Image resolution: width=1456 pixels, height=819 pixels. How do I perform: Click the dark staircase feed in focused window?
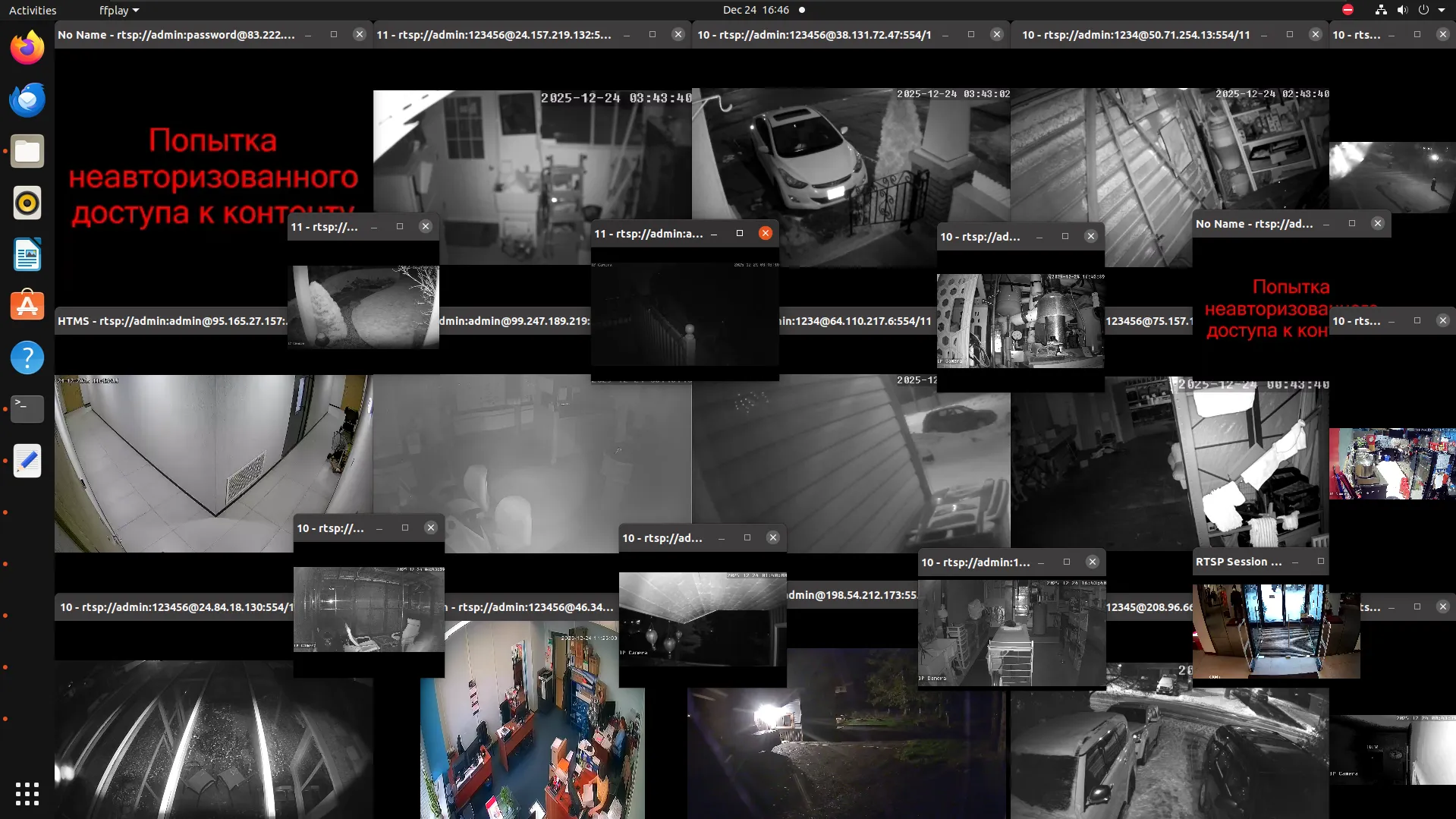685,314
